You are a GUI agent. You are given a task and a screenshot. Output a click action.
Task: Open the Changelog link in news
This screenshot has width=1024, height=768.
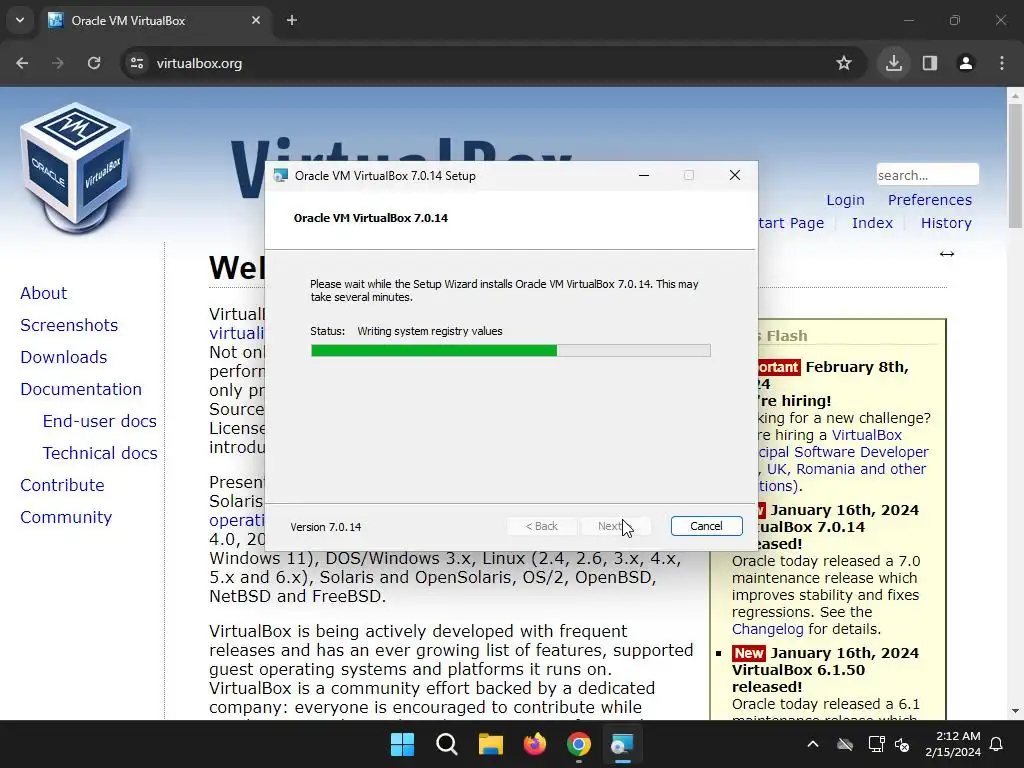(x=767, y=629)
